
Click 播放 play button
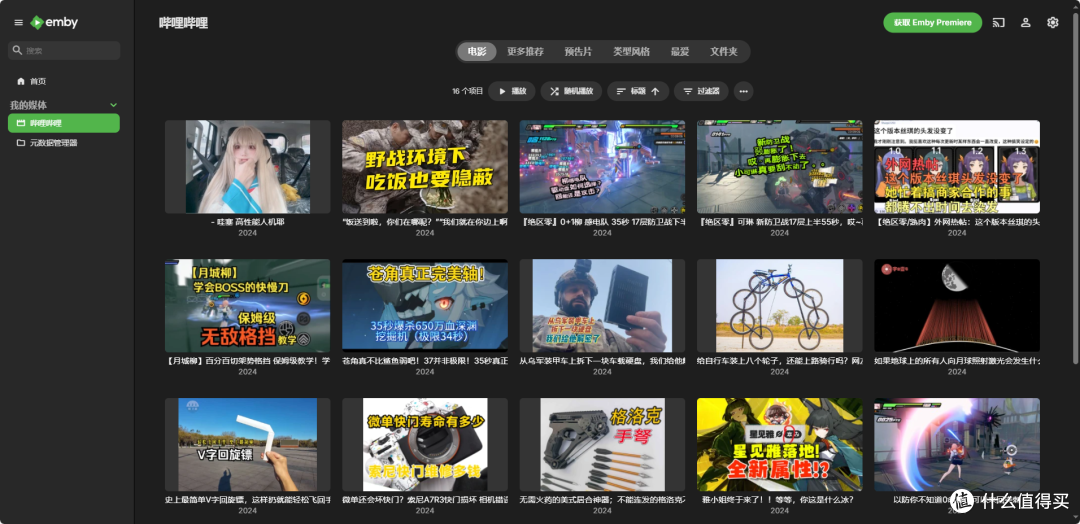coord(512,91)
